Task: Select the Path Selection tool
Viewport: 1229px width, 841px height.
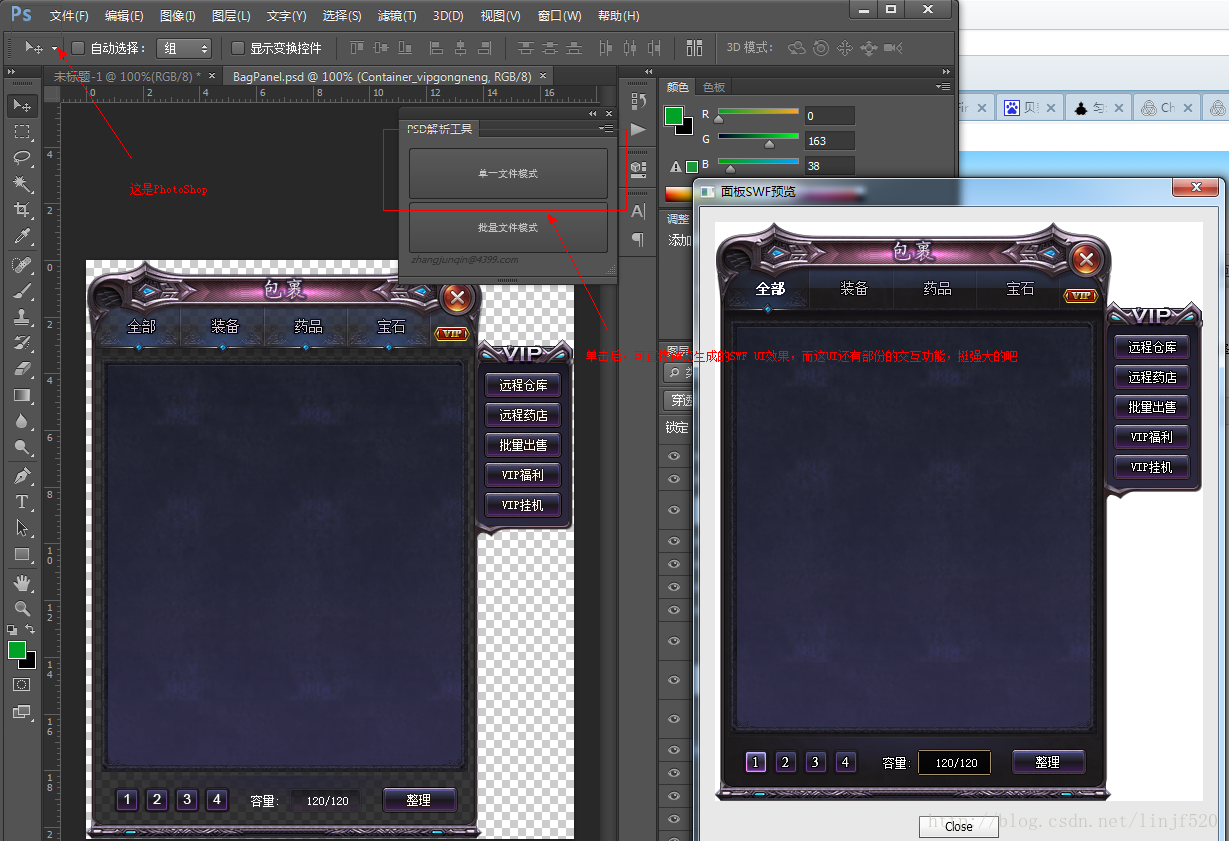Action: pyautogui.click(x=22, y=528)
